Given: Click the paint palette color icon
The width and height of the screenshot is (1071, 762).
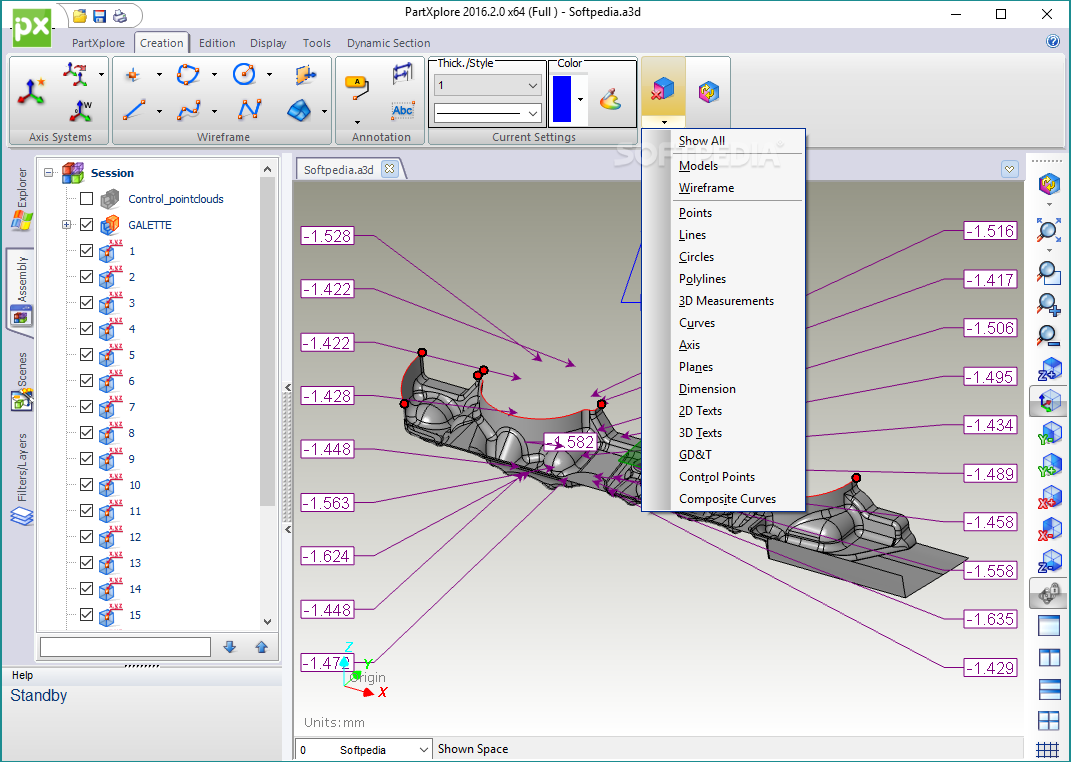Looking at the screenshot, I should [611, 100].
